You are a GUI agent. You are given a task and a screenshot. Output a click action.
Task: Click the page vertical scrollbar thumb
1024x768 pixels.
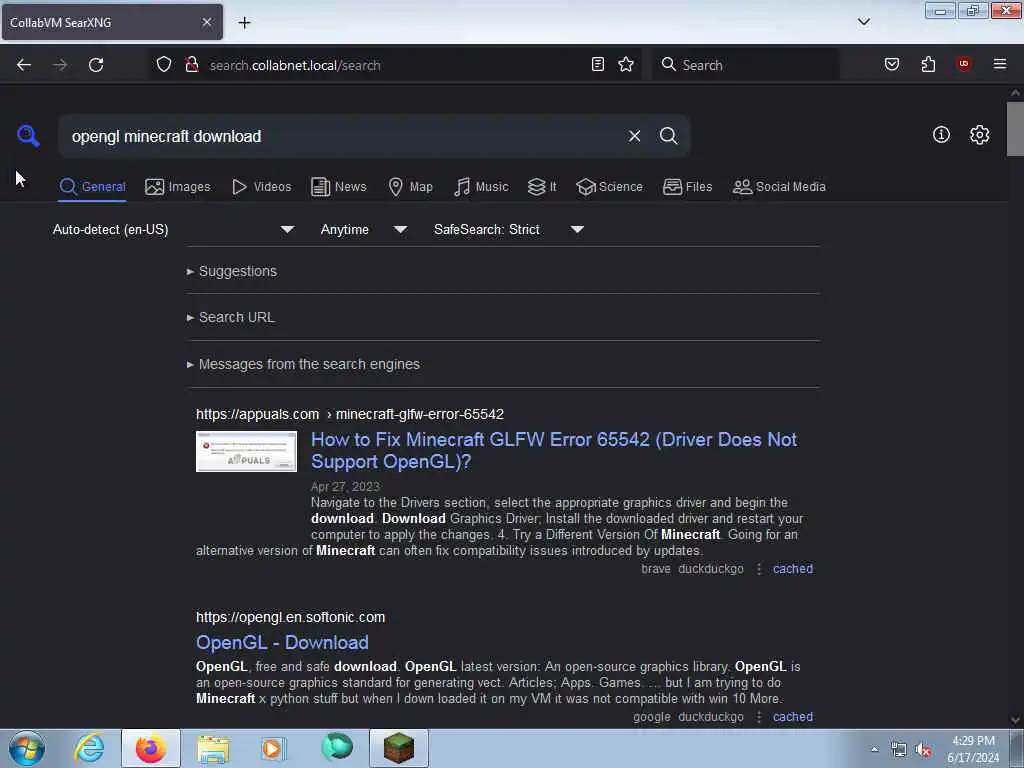pyautogui.click(x=1015, y=129)
